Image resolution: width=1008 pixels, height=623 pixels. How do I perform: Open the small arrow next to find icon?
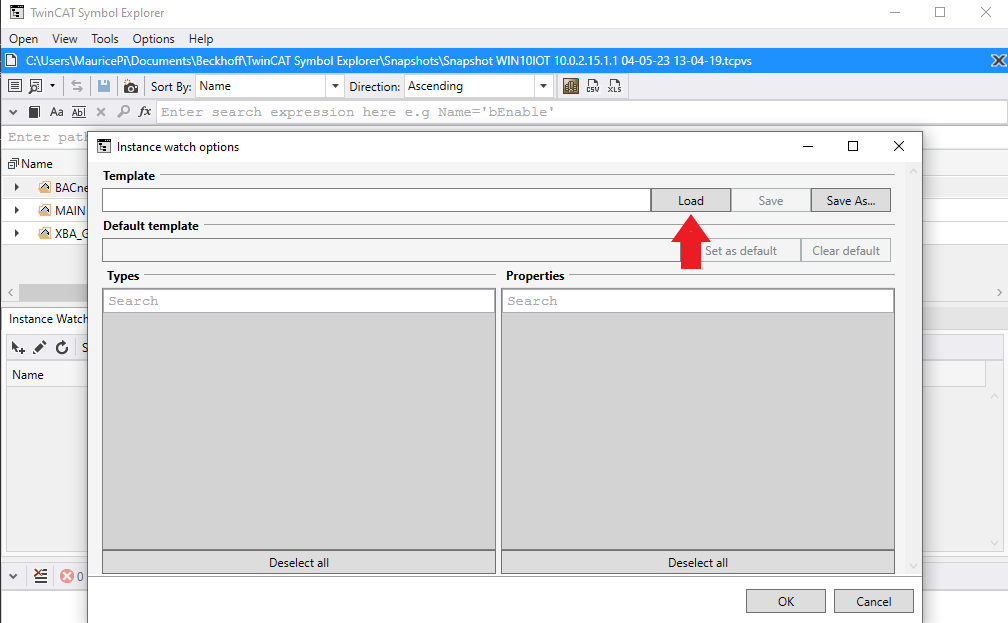[52, 86]
